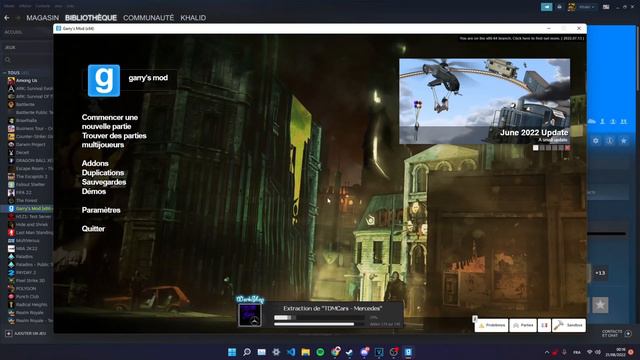
Task: Click Steam favorite star icon beside info
Action: [x=623, y=140]
